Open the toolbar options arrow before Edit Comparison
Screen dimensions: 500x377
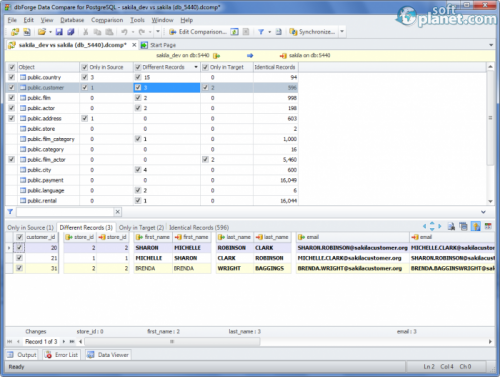tap(158, 32)
